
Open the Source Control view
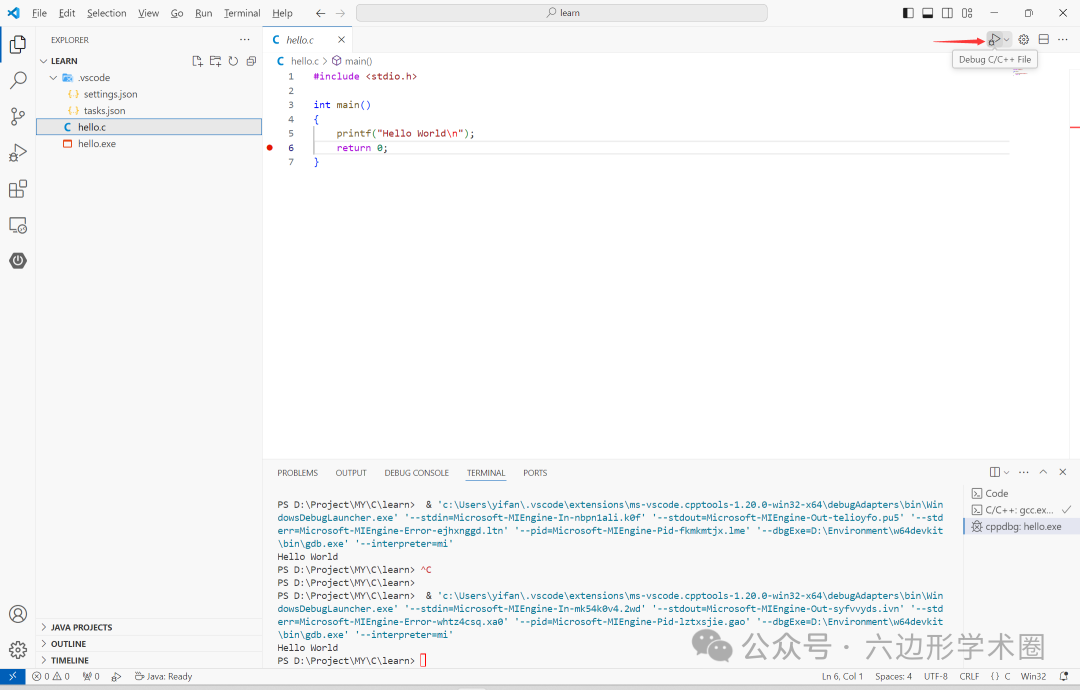[x=17, y=117]
